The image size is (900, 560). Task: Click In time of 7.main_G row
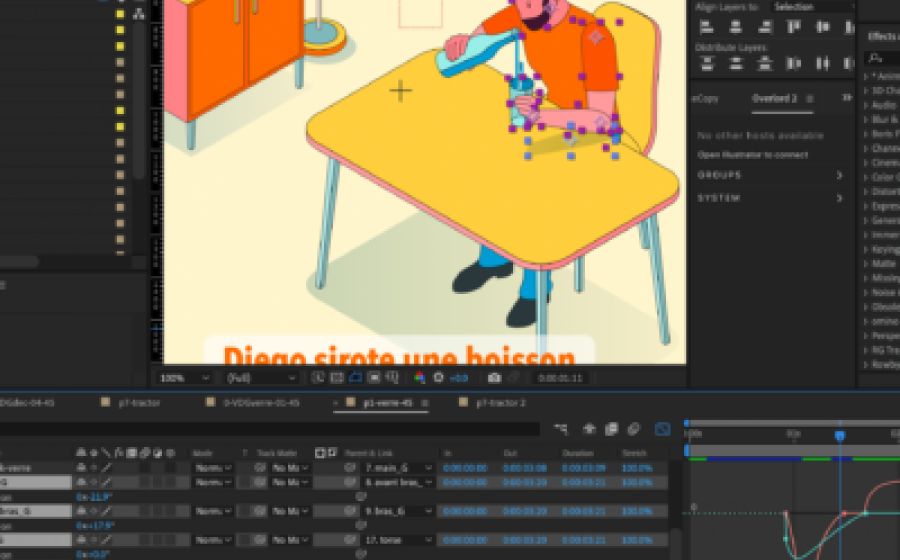point(465,468)
